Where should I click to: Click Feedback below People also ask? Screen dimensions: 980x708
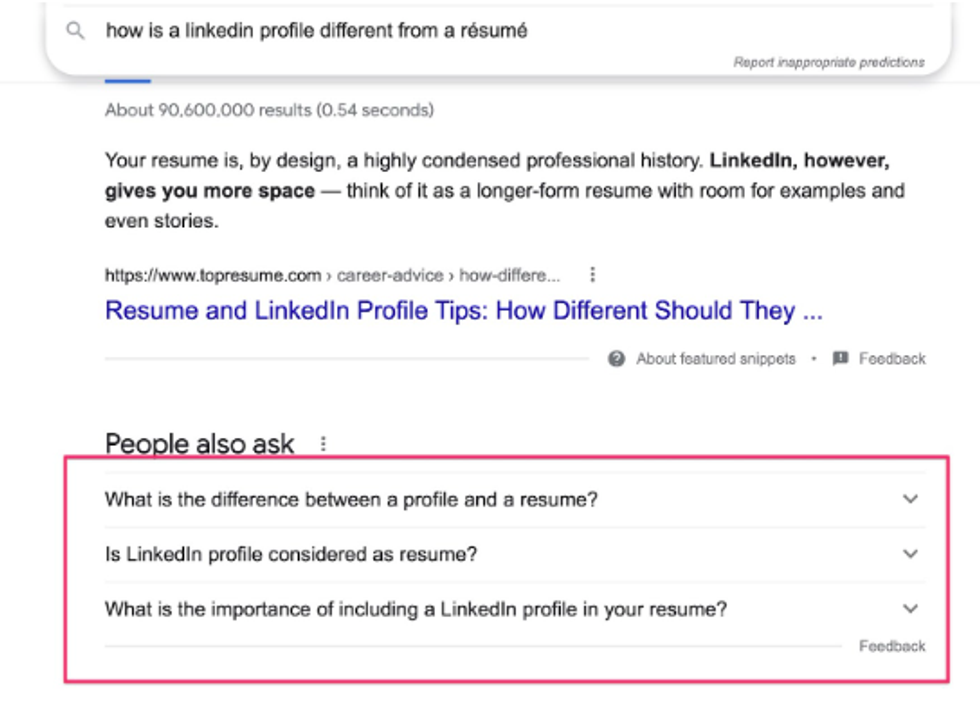[x=892, y=646]
